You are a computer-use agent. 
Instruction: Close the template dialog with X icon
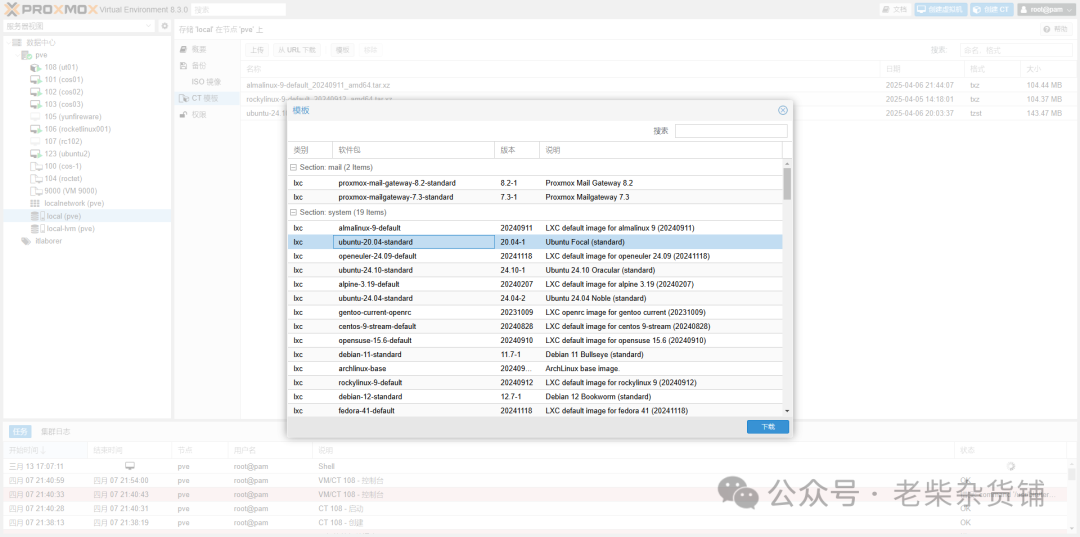(782, 110)
